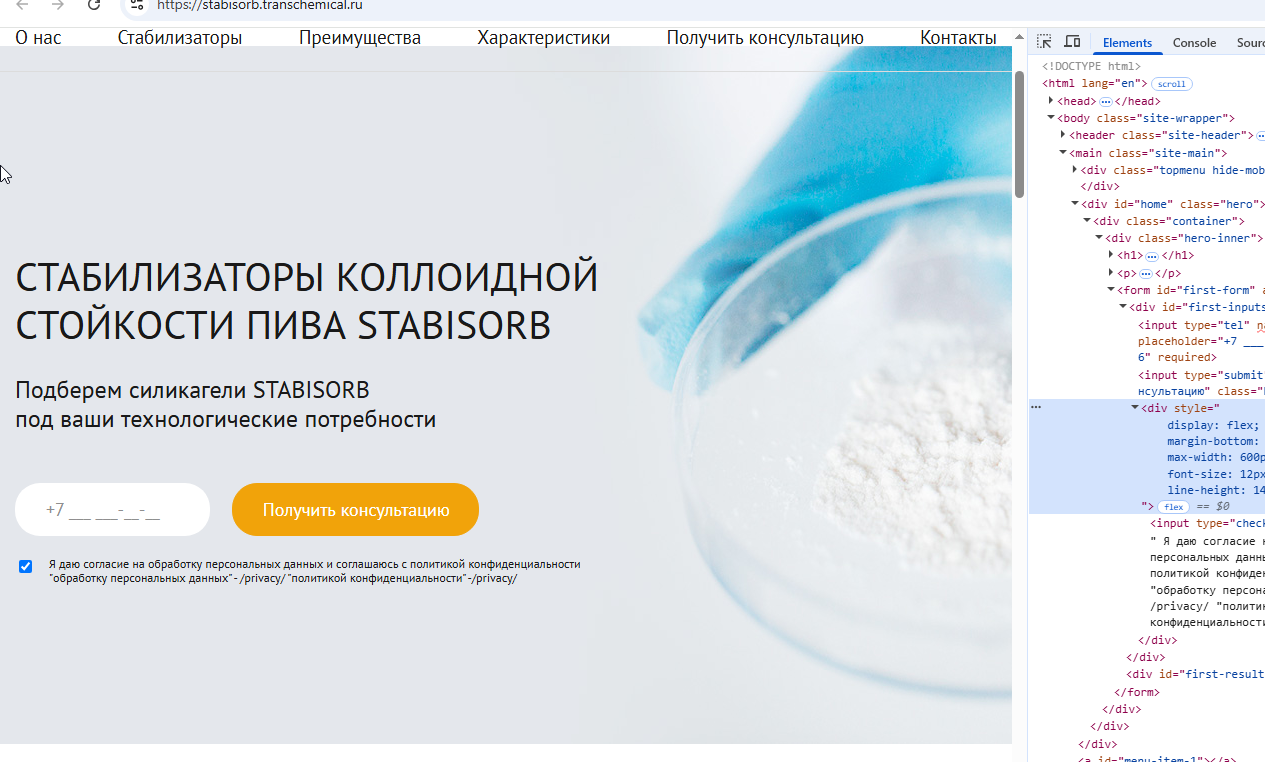The height and width of the screenshot is (762, 1265).
Task: Expand the head element in DOM tree
Action: 1051,101
